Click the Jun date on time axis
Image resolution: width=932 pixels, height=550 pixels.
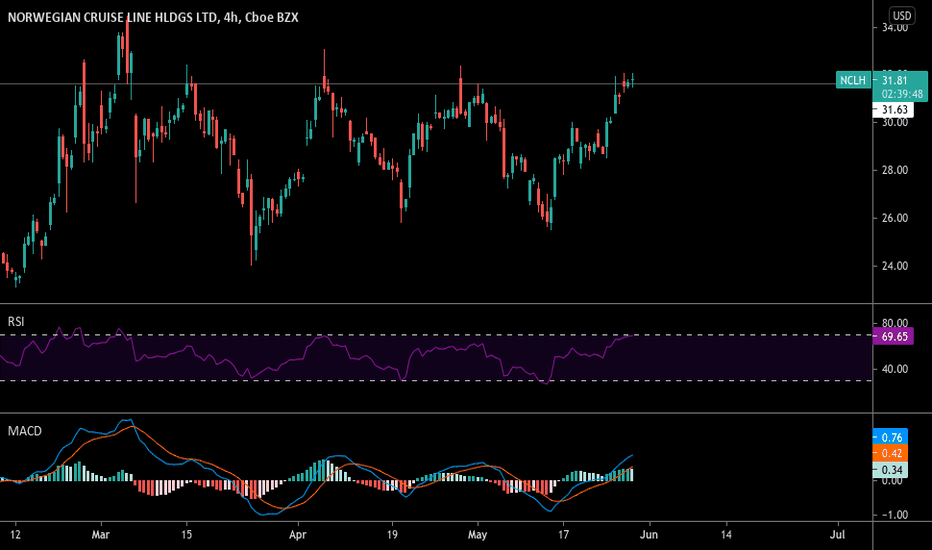tap(648, 535)
